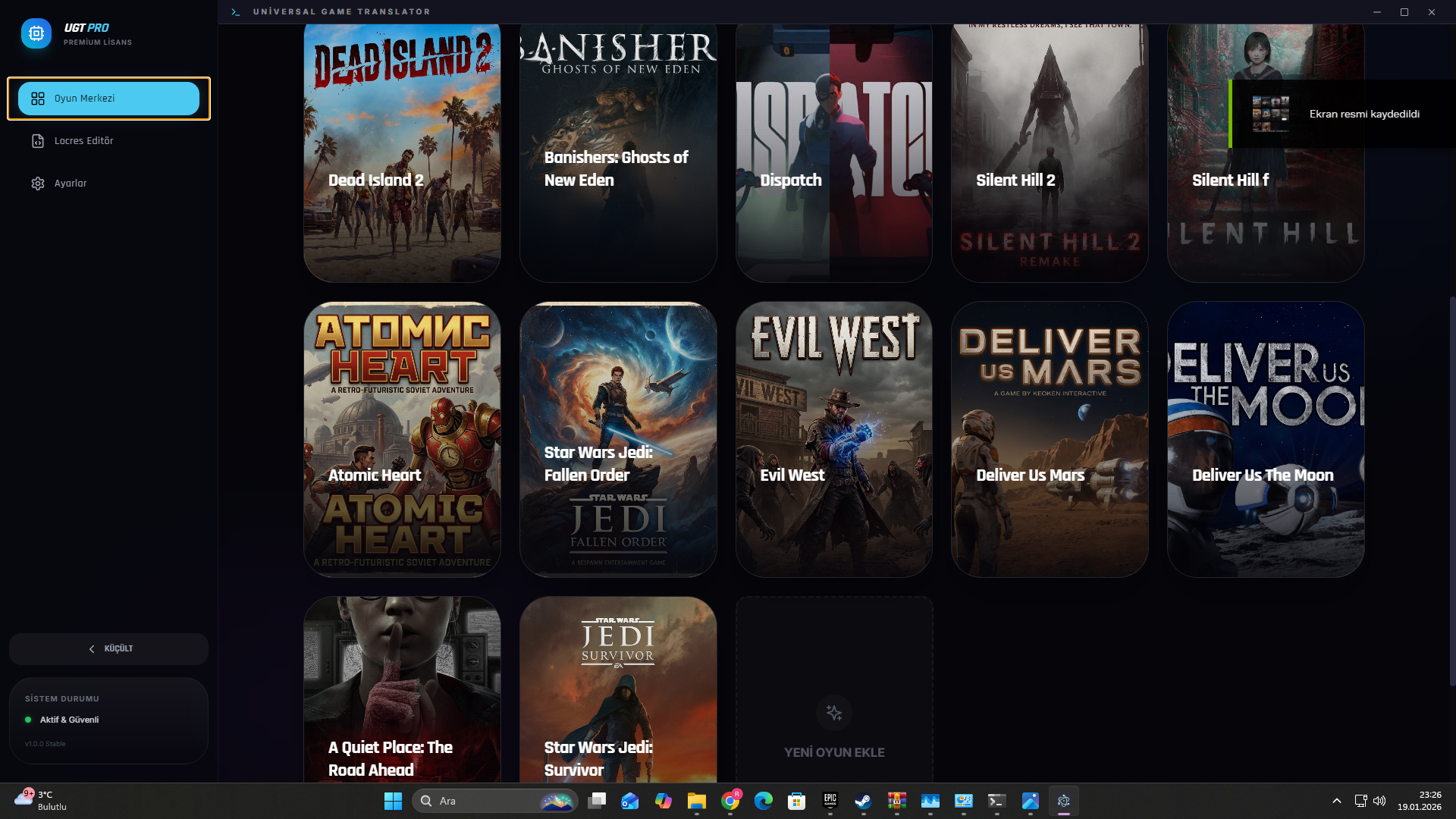Select the Dispatch game card

(834, 152)
